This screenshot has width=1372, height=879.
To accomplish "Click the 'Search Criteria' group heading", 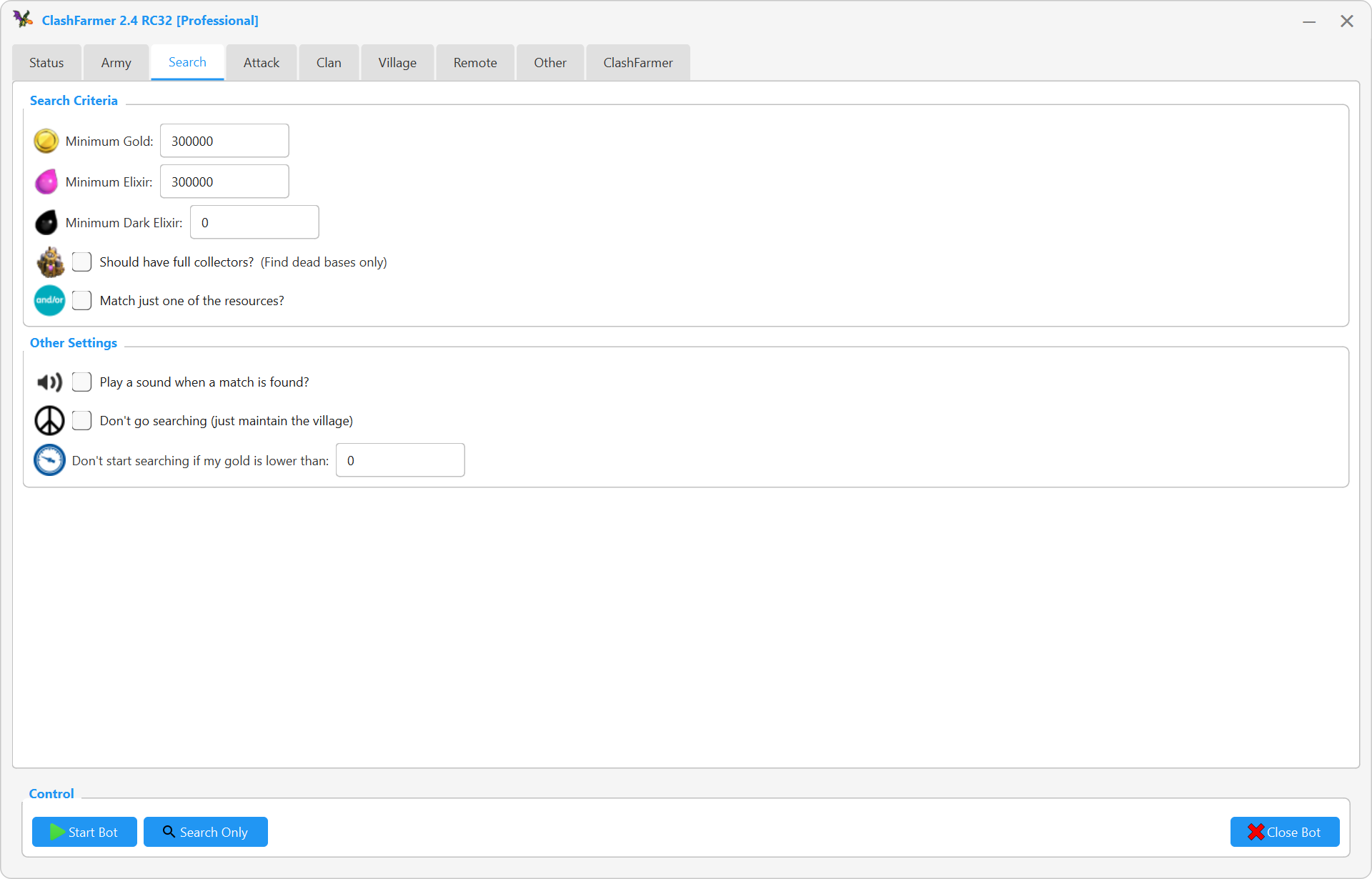I will pos(74,101).
